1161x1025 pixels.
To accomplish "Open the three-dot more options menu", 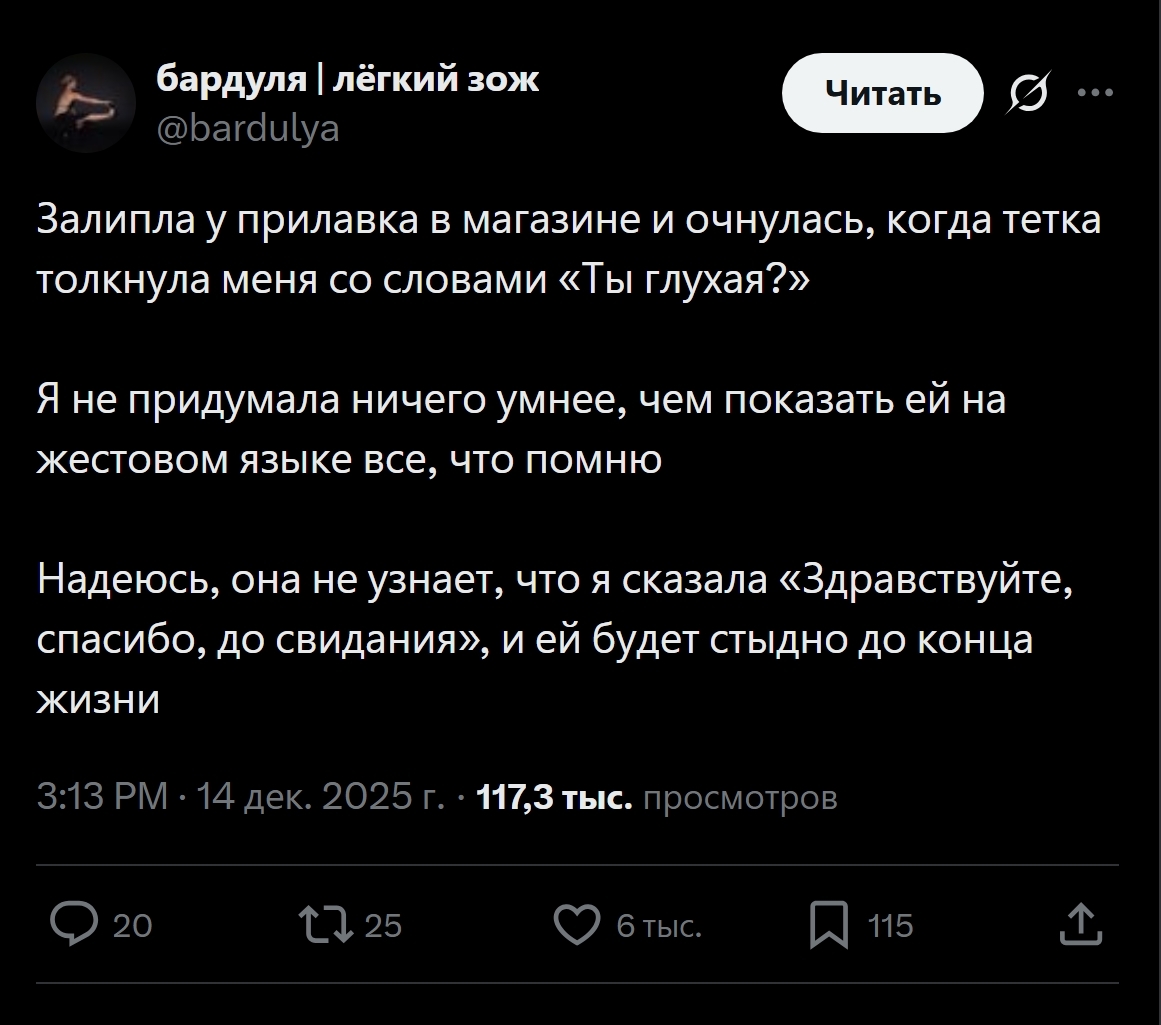I will tap(1095, 94).
